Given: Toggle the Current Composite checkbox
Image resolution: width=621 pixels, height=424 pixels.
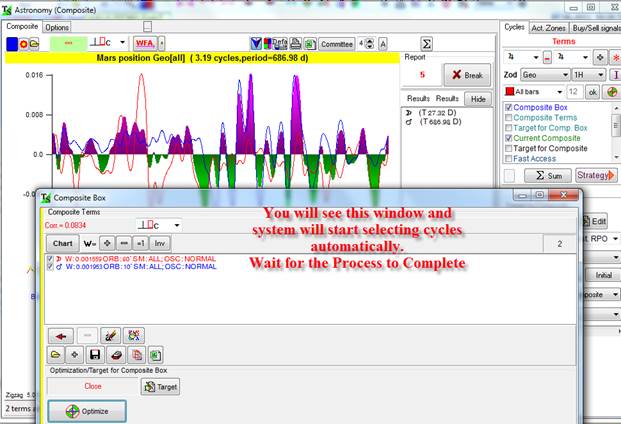Looking at the screenshot, I should click(x=510, y=138).
